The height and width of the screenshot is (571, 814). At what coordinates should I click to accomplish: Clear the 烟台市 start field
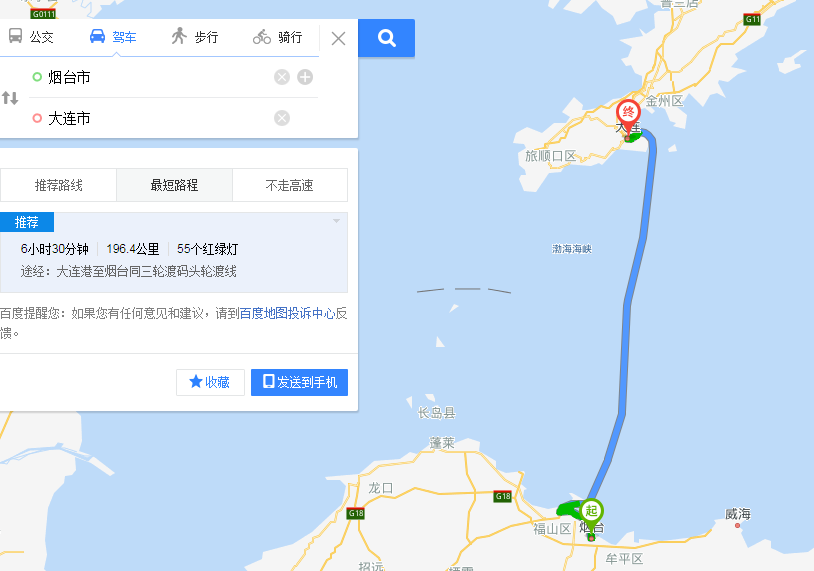[x=282, y=77]
